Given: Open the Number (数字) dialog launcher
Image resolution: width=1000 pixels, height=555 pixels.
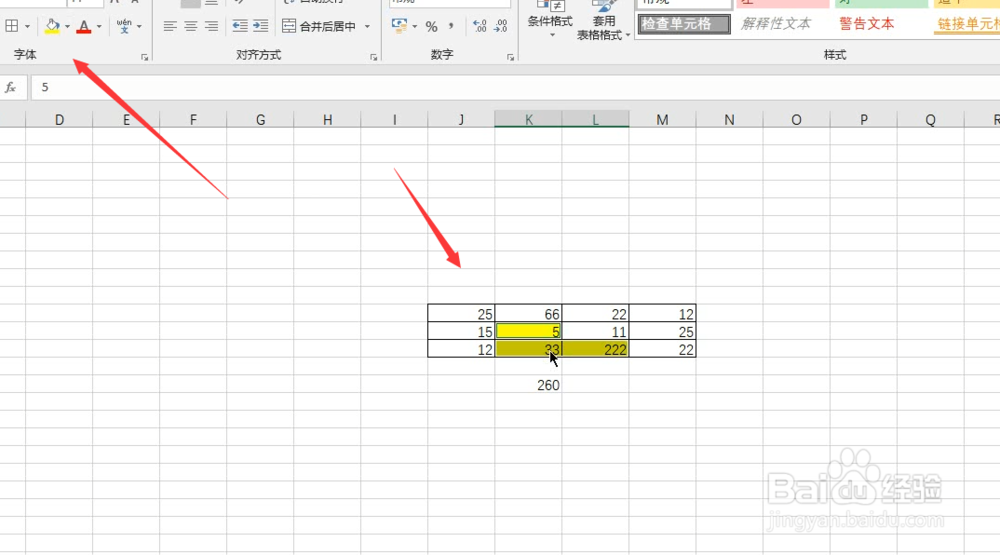Looking at the screenshot, I should pos(511,57).
